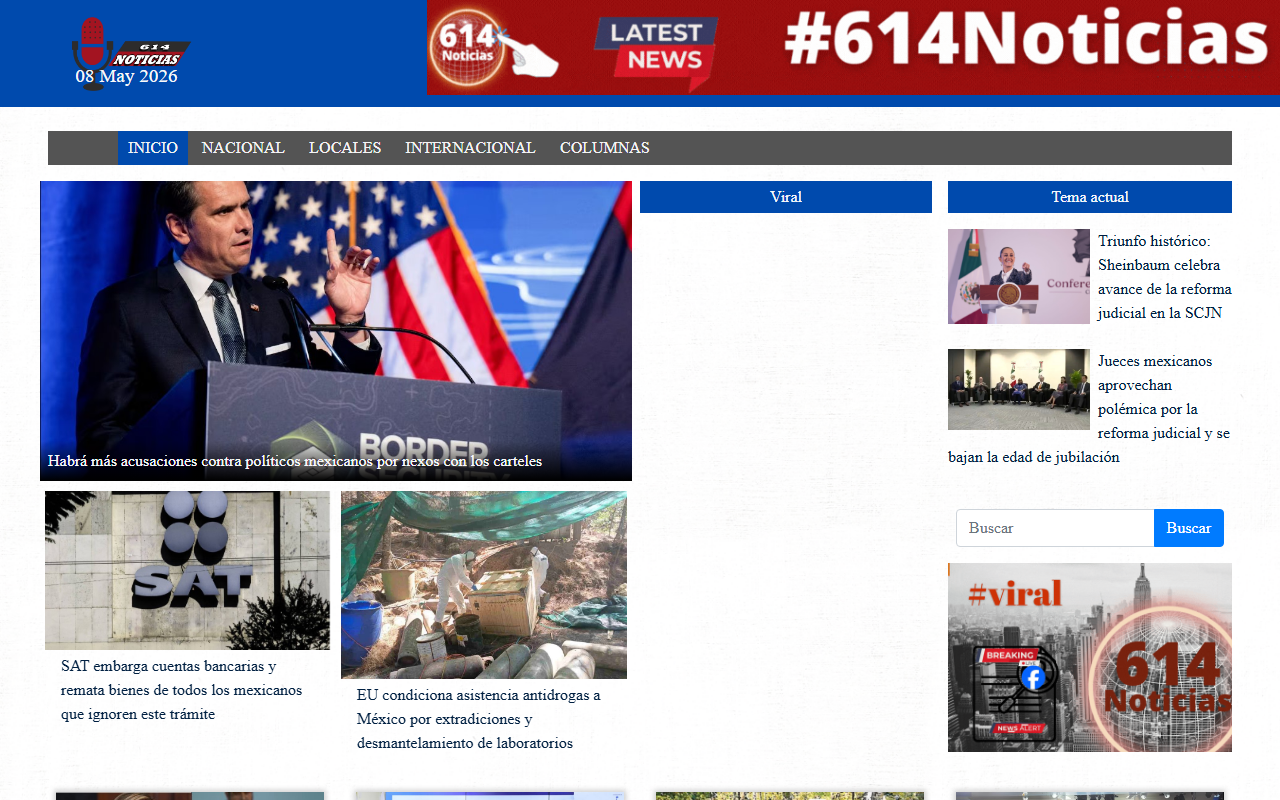Open the drug lab raid photo

pos(484,585)
